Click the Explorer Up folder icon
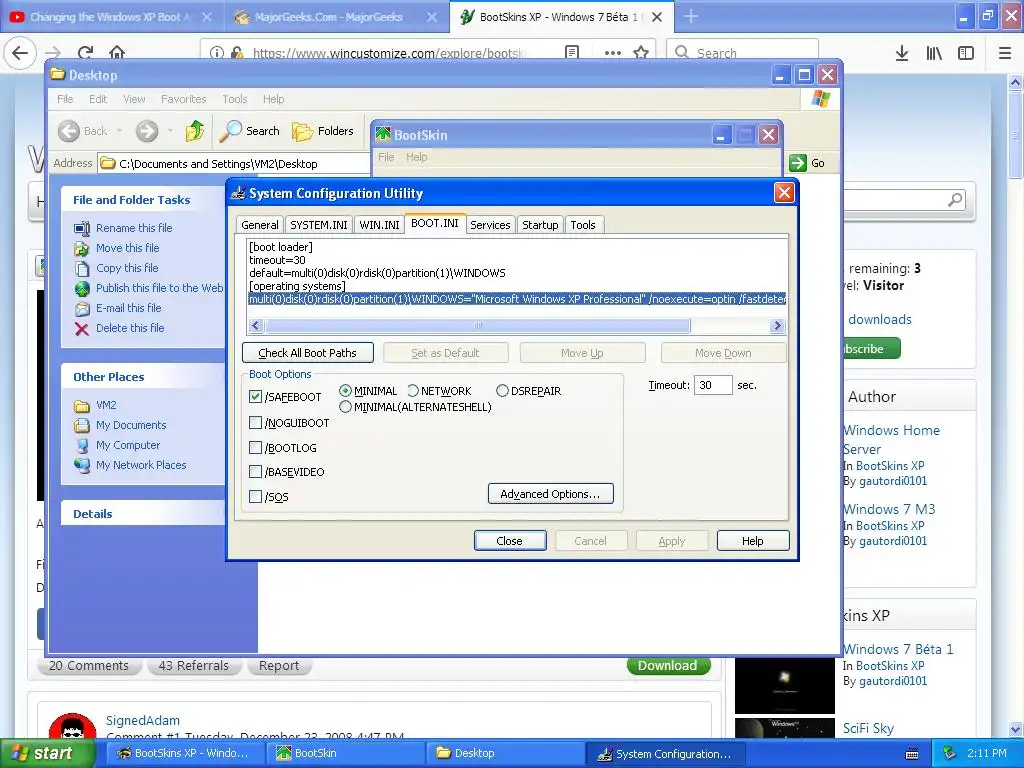The height and width of the screenshot is (768, 1024). pyautogui.click(x=195, y=131)
